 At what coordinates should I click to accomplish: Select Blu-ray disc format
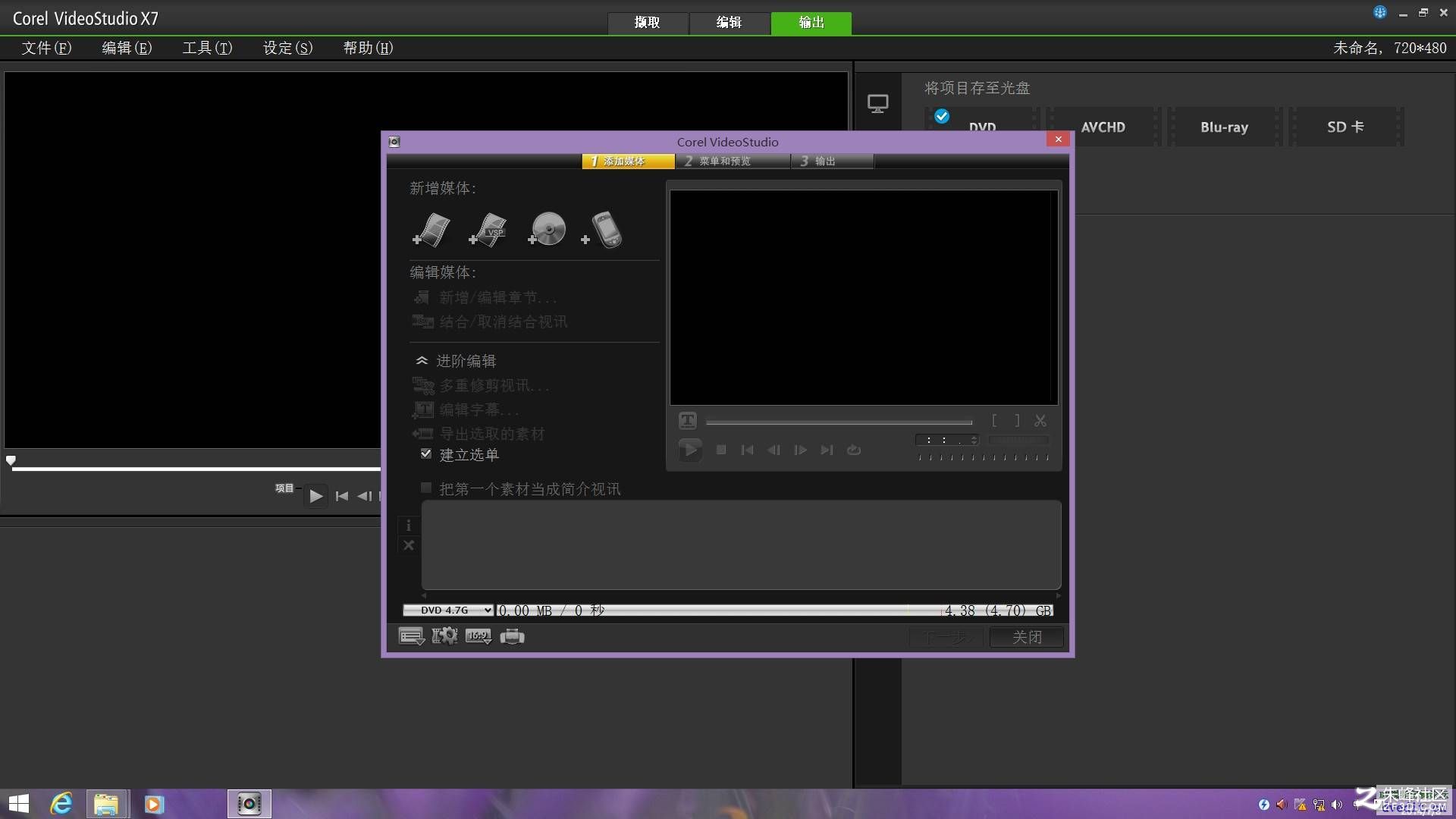click(1224, 127)
